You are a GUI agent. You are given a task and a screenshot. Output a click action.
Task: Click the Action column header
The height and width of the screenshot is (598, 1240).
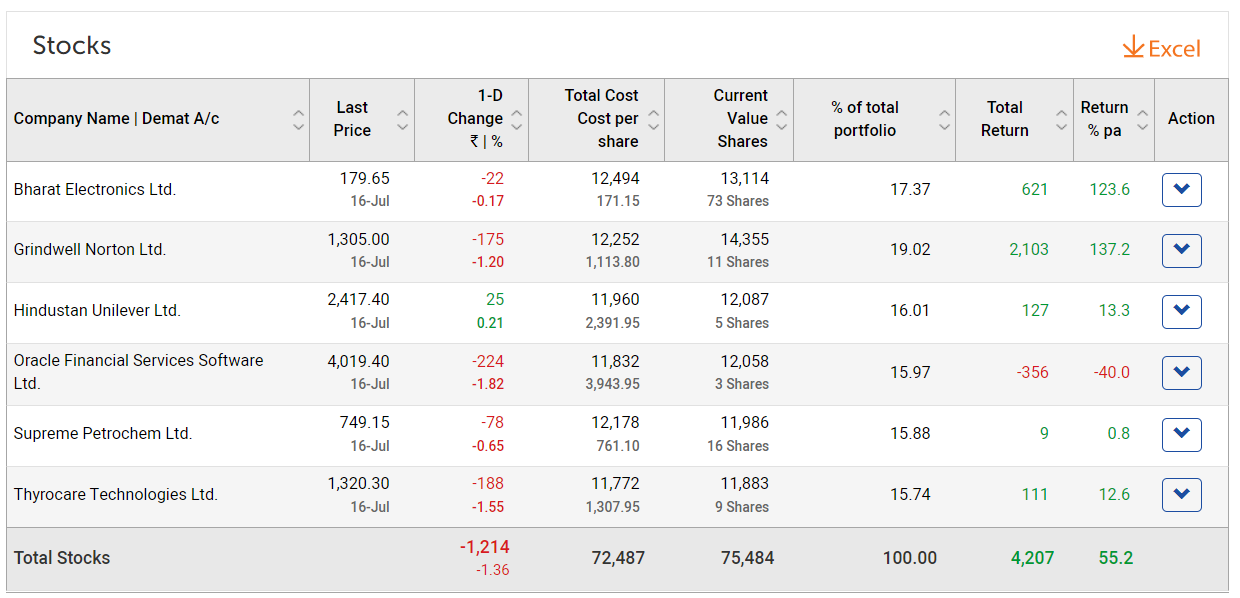1191,119
